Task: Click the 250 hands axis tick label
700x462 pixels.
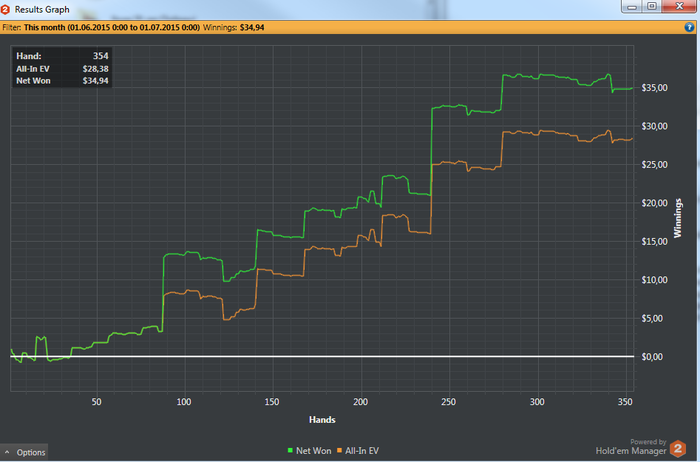Action: pyautogui.click(x=449, y=402)
